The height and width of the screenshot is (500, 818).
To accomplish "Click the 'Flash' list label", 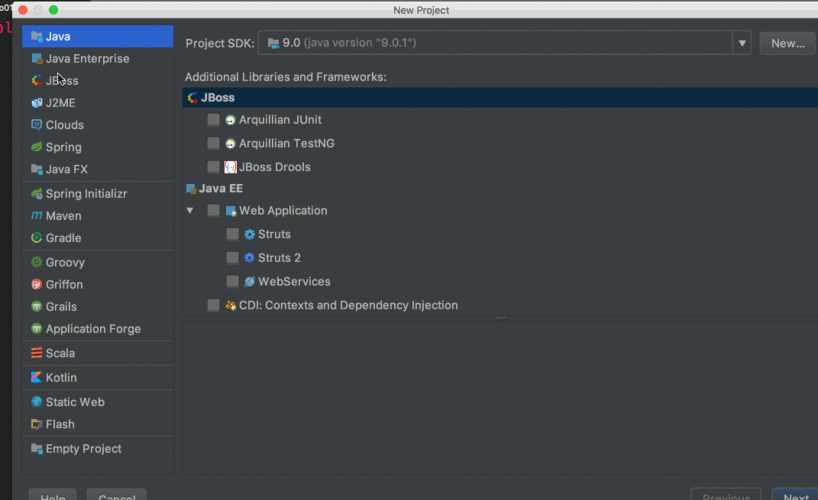I will click(x=60, y=424).
